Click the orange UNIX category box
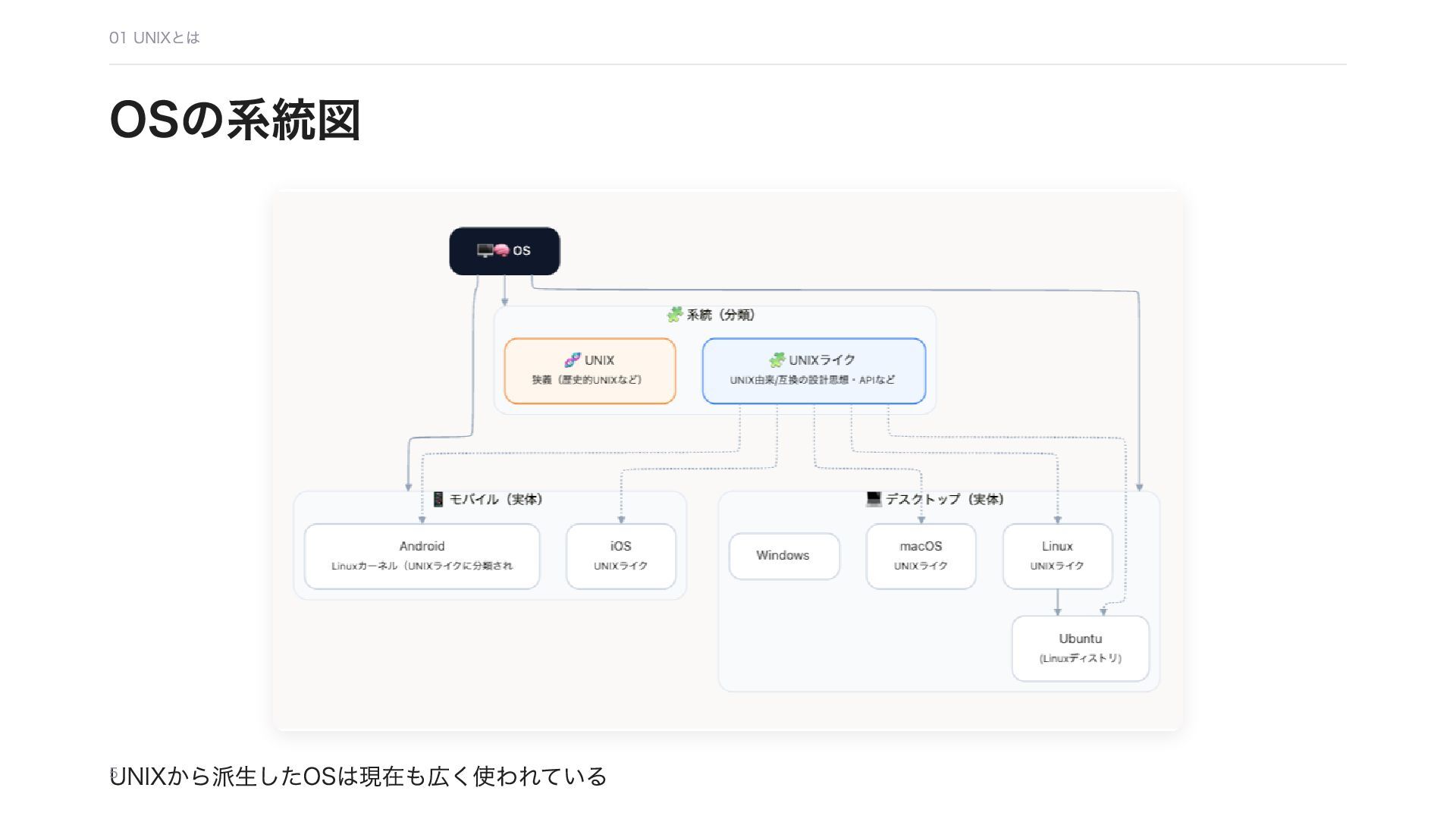 point(590,370)
